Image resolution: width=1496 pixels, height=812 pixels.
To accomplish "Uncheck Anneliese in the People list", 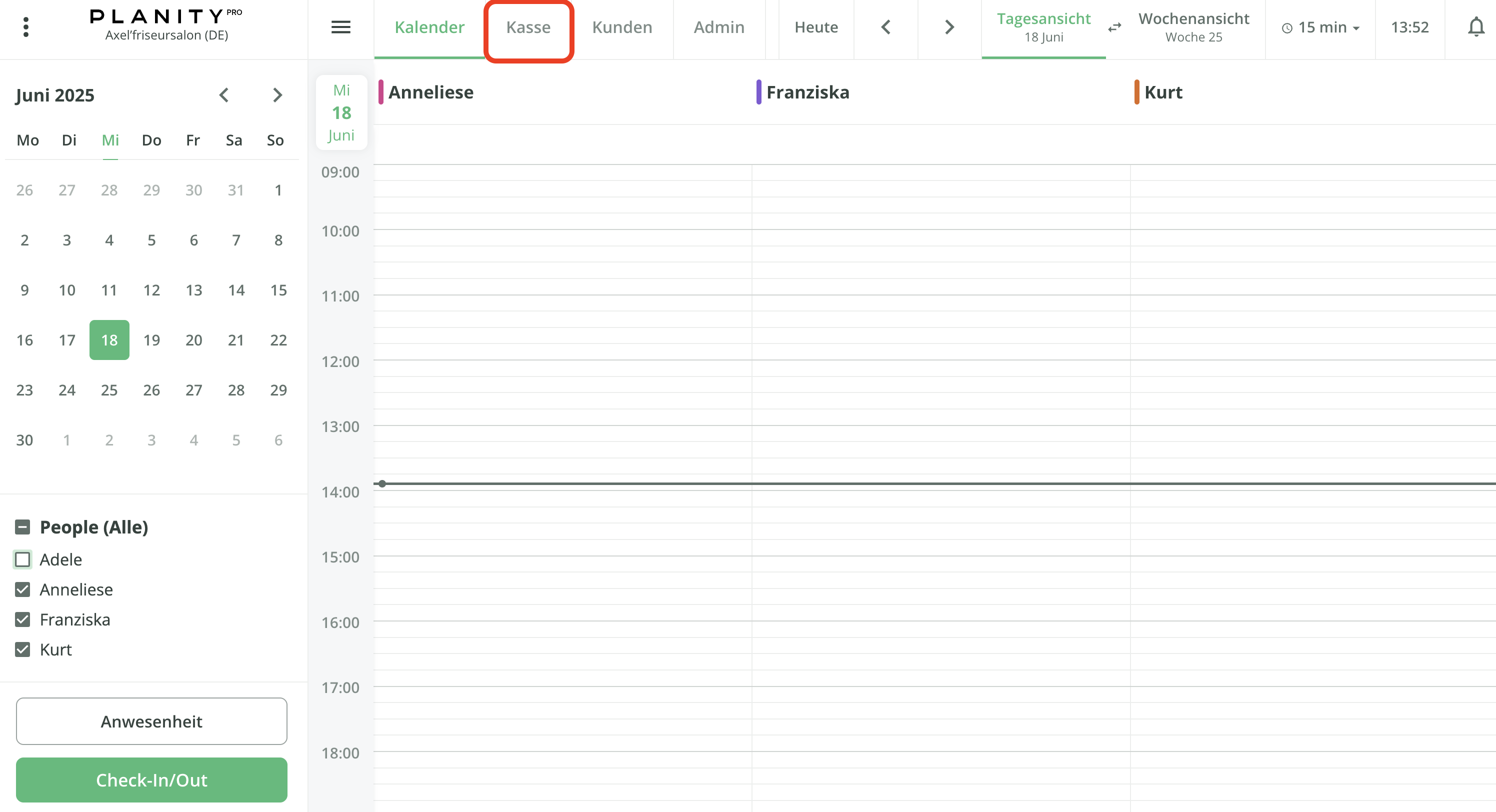I will [x=22, y=589].
